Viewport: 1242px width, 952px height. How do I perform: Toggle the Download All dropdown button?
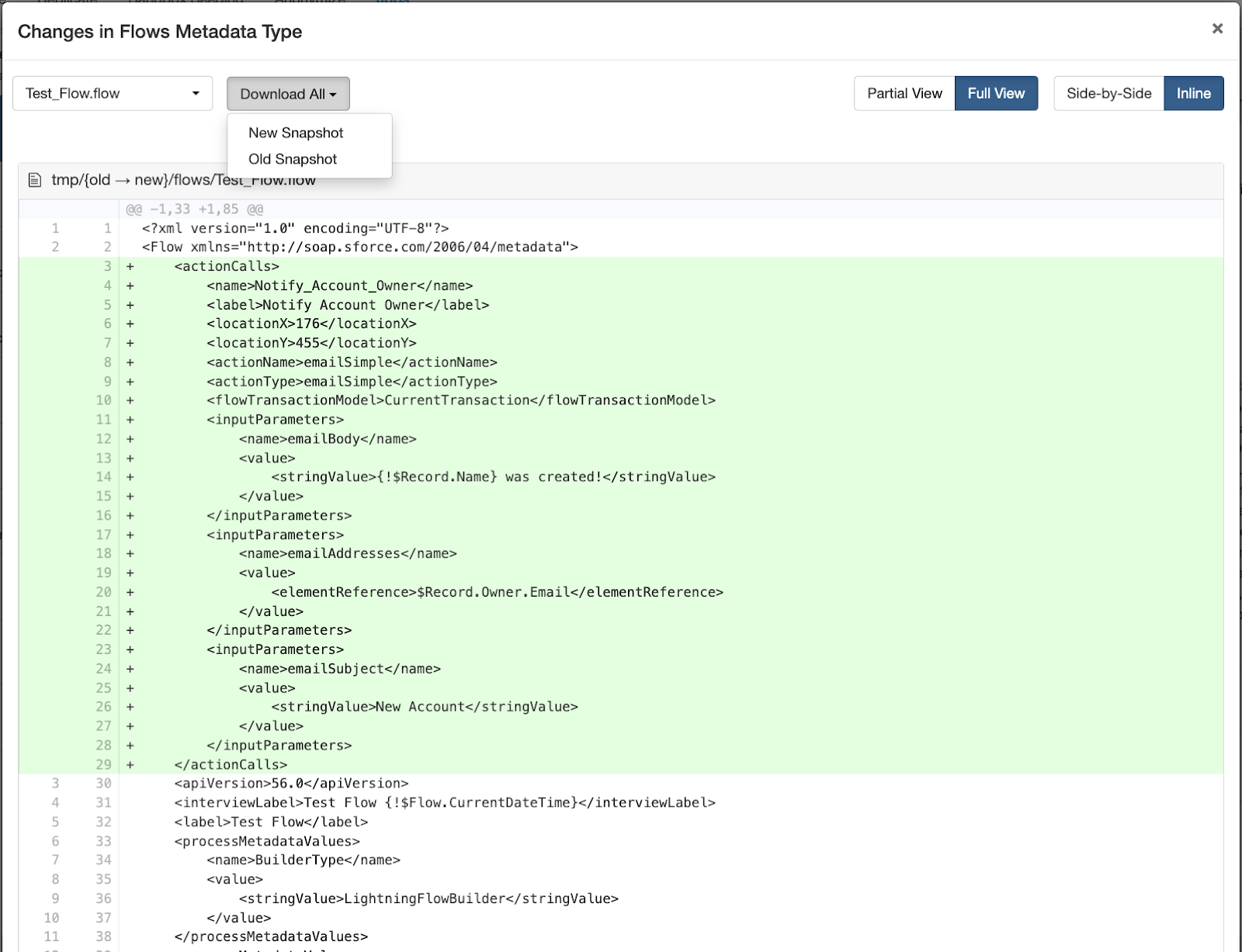[x=288, y=94]
